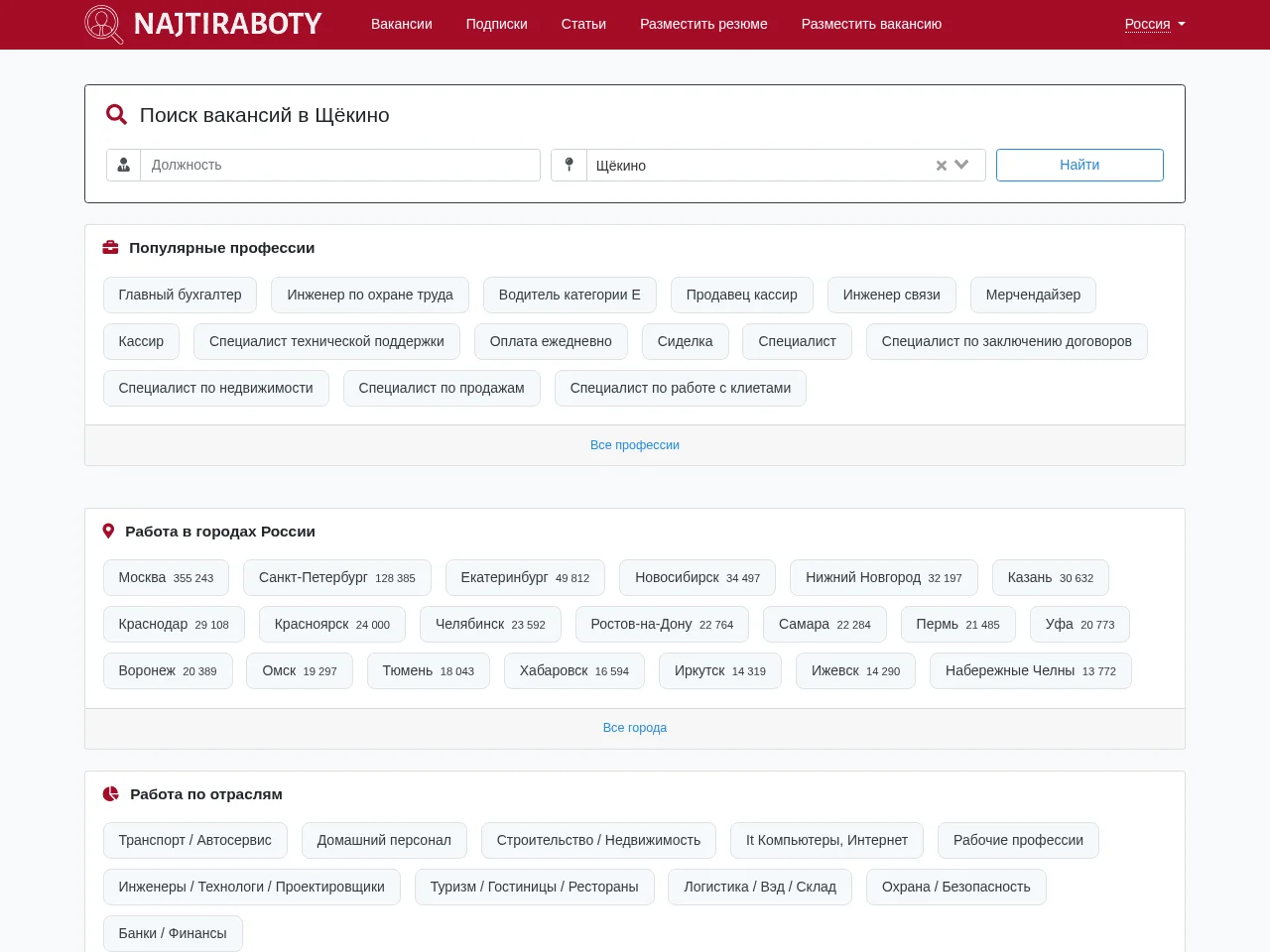The width and height of the screenshot is (1270, 952).
Task: Click the Найти search button
Action: point(1079,165)
